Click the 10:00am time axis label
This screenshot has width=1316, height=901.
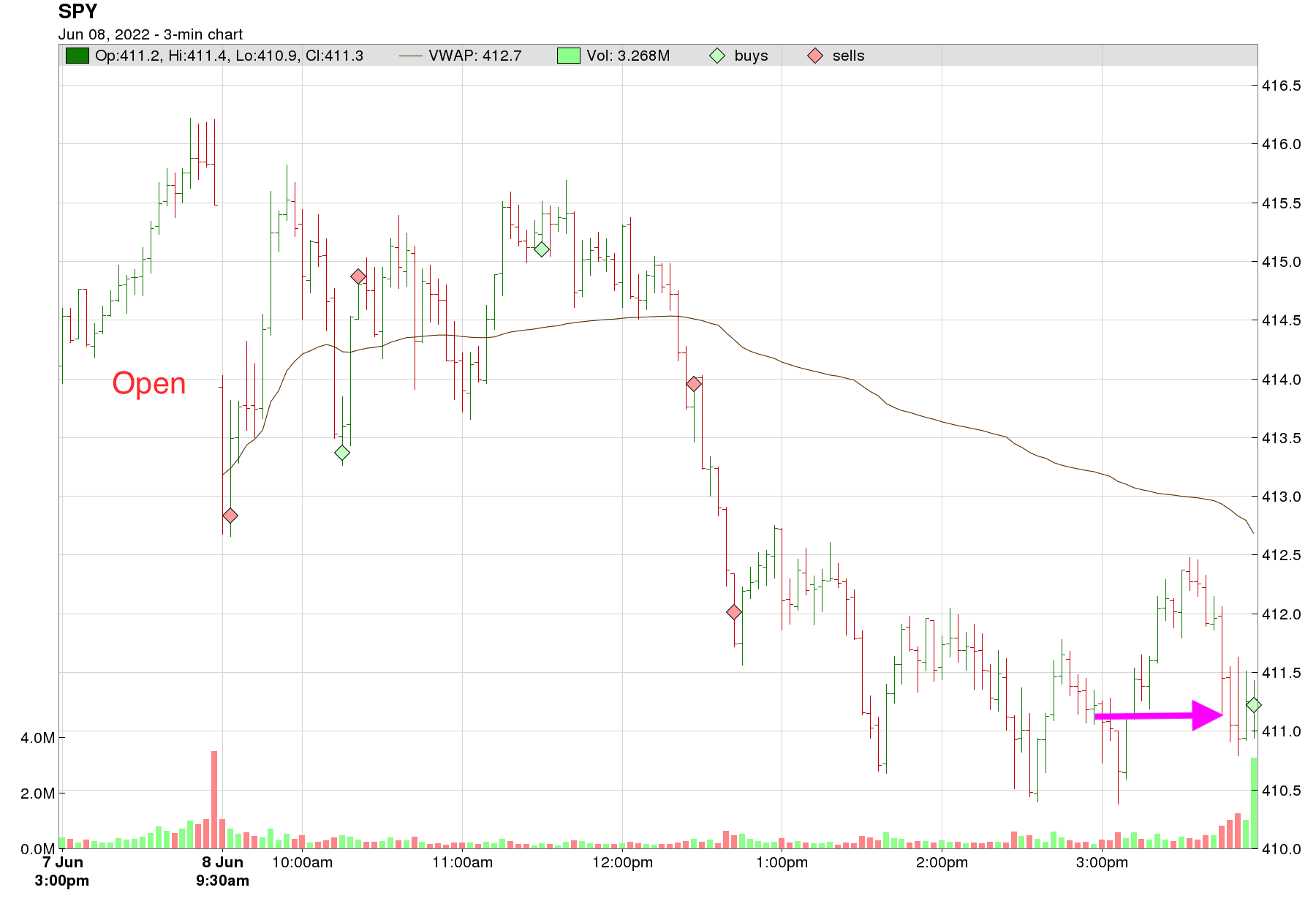303,862
